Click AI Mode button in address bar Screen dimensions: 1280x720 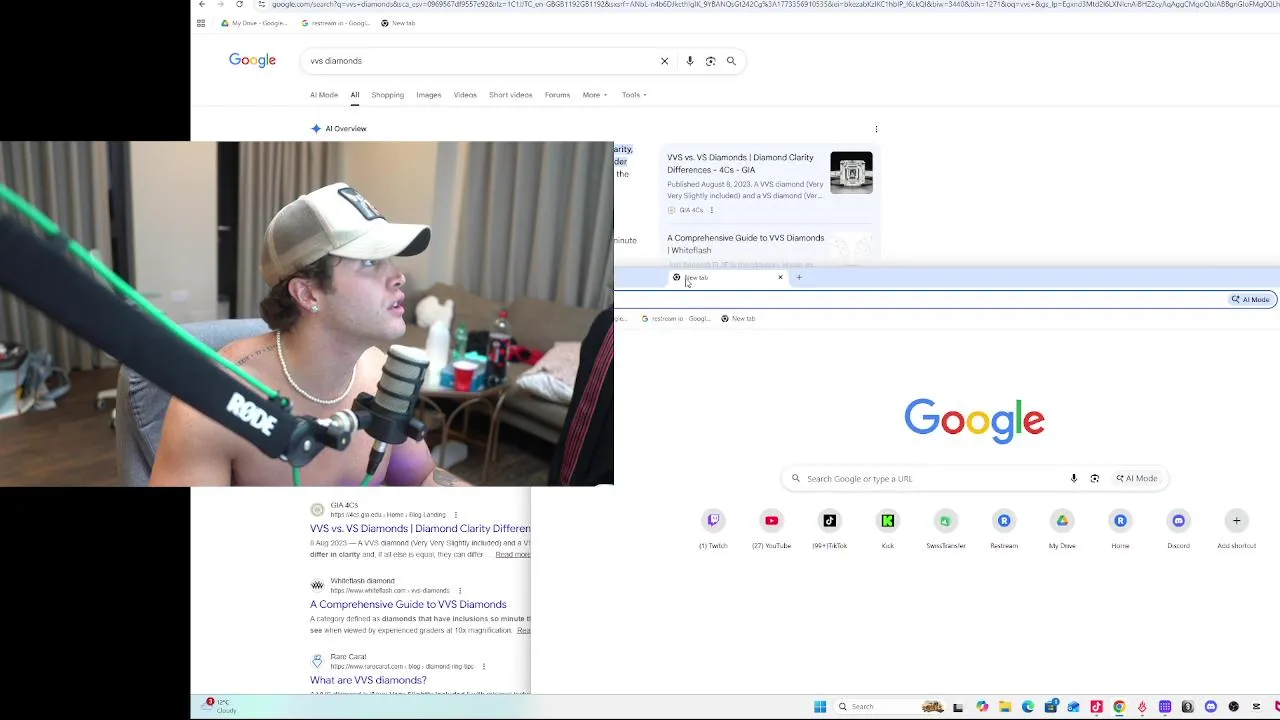coord(1251,299)
